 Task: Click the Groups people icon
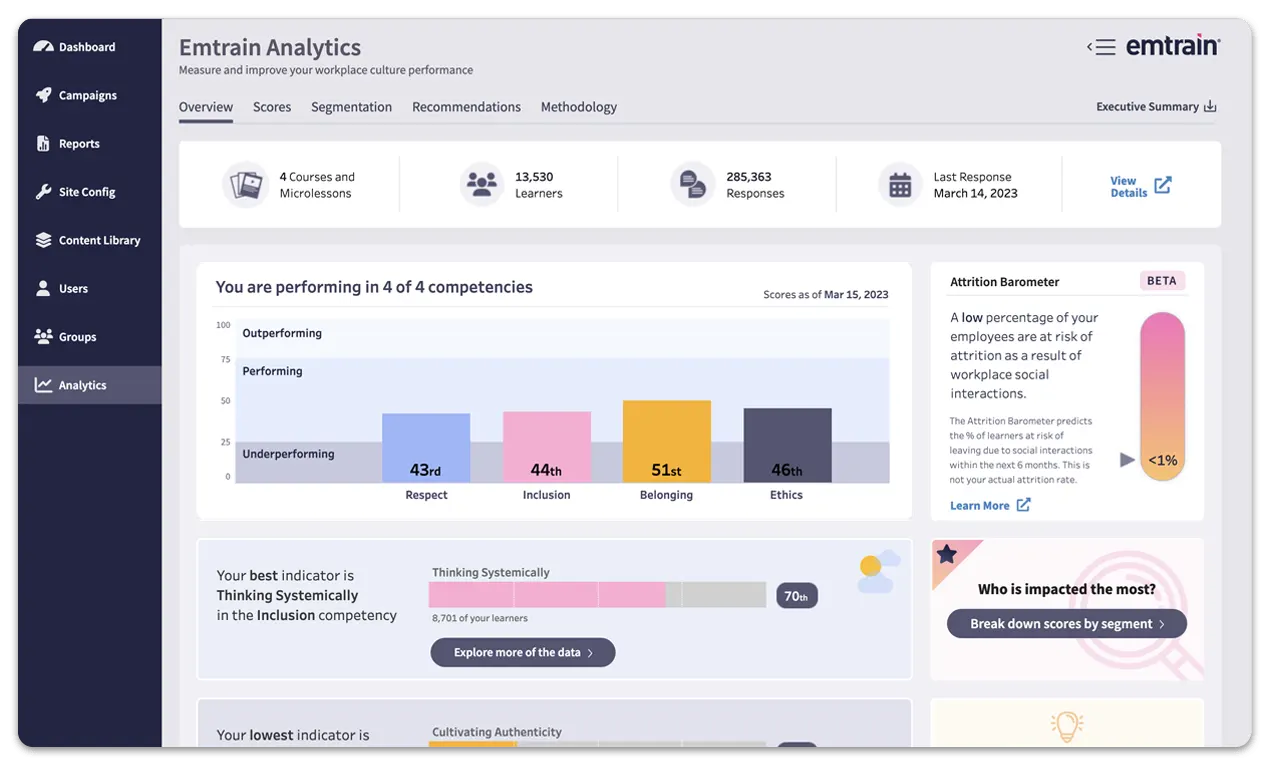(x=43, y=337)
